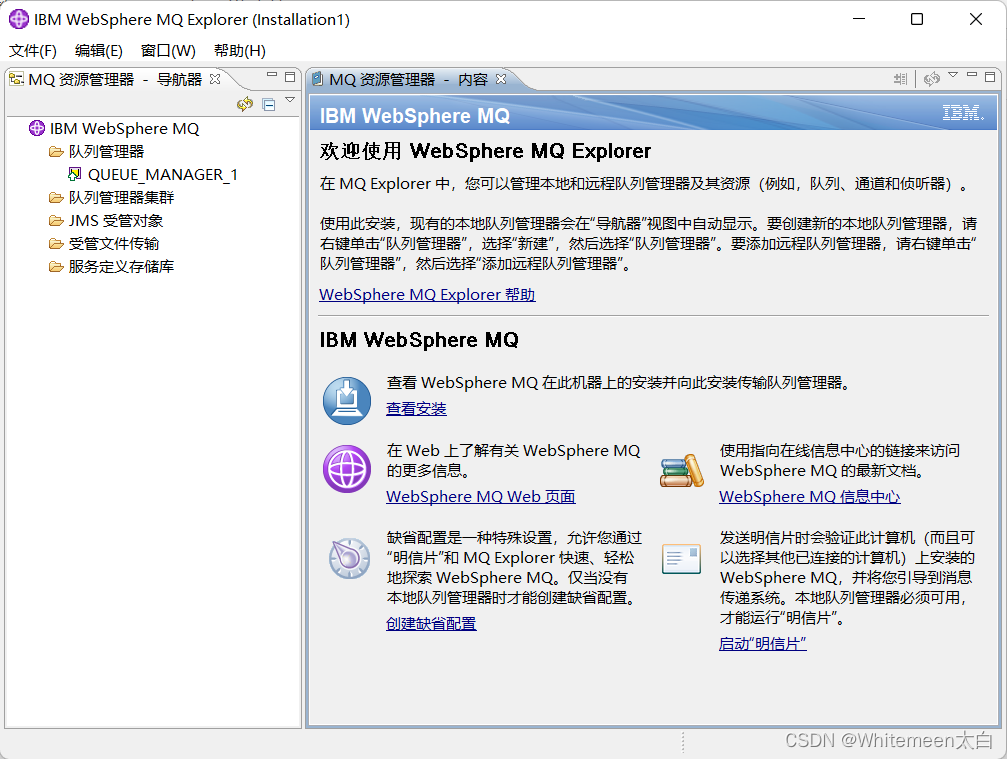Click the default configuration compass icon
This screenshot has width=1007, height=759.
[349, 558]
